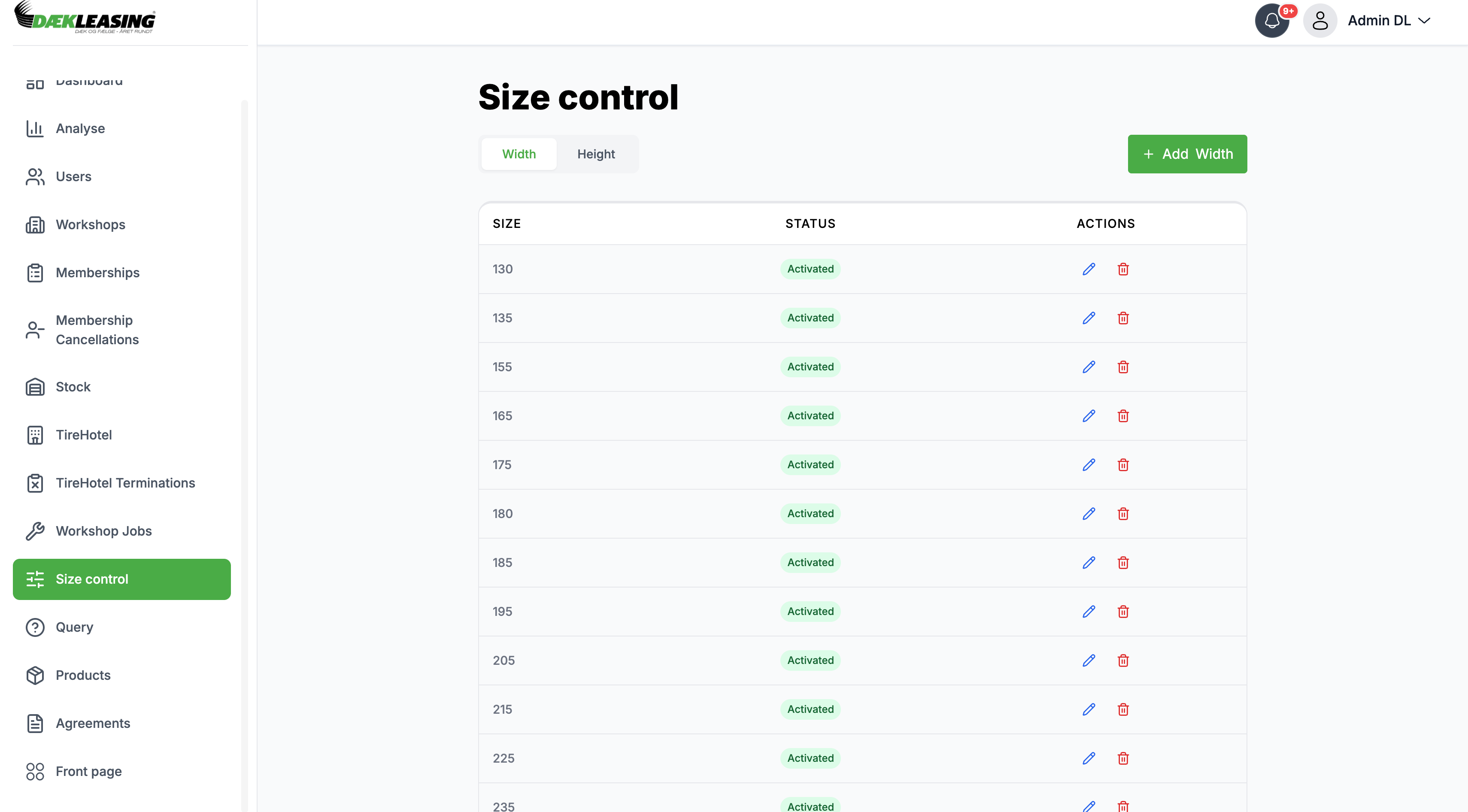Delete the size 175 row
The height and width of the screenshot is (812, 1468).
1122,465
